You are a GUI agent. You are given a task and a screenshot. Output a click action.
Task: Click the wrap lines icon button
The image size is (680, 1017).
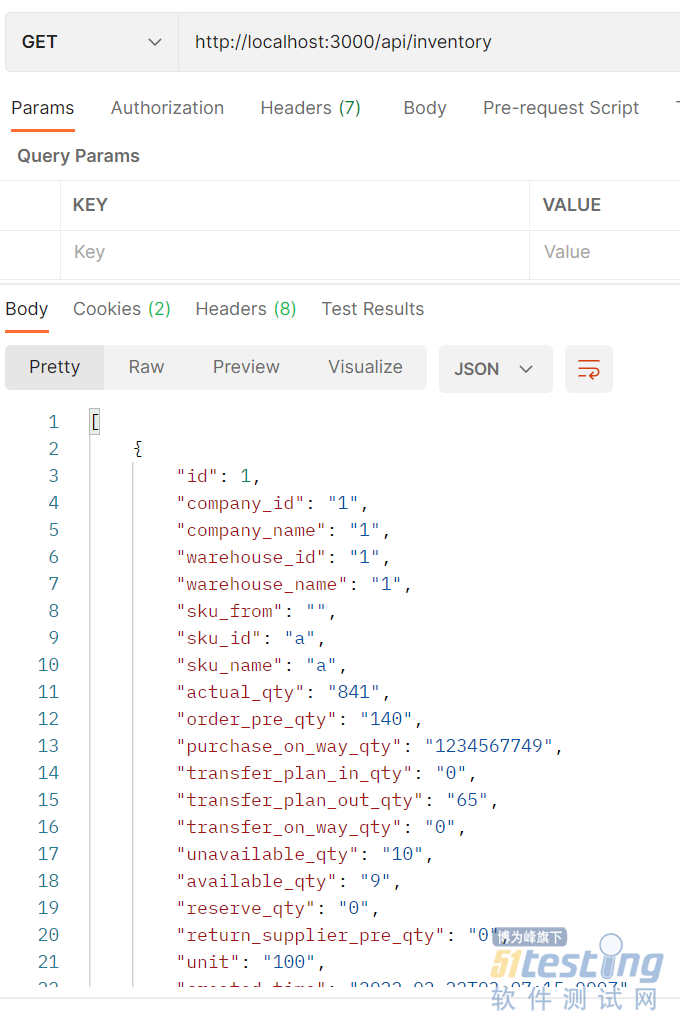pyautogui.click(x=588, y=369)
